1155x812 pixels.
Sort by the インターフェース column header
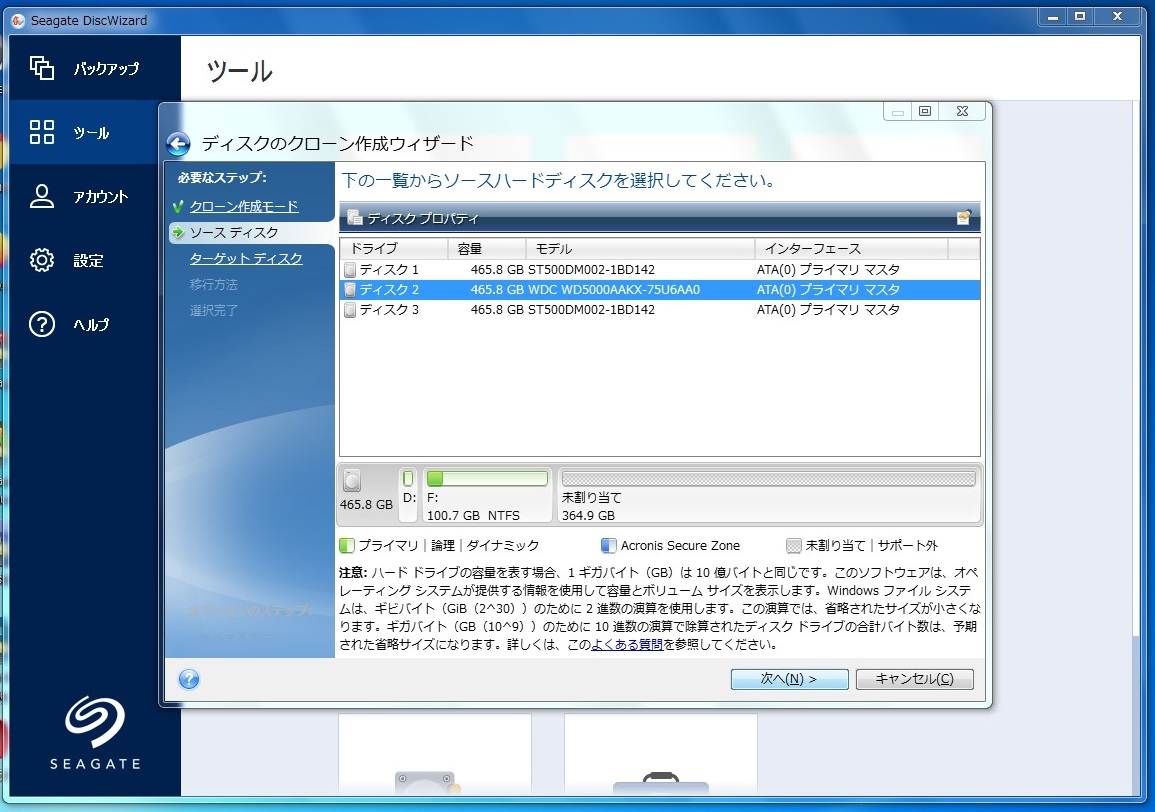[x=852, y=248]
